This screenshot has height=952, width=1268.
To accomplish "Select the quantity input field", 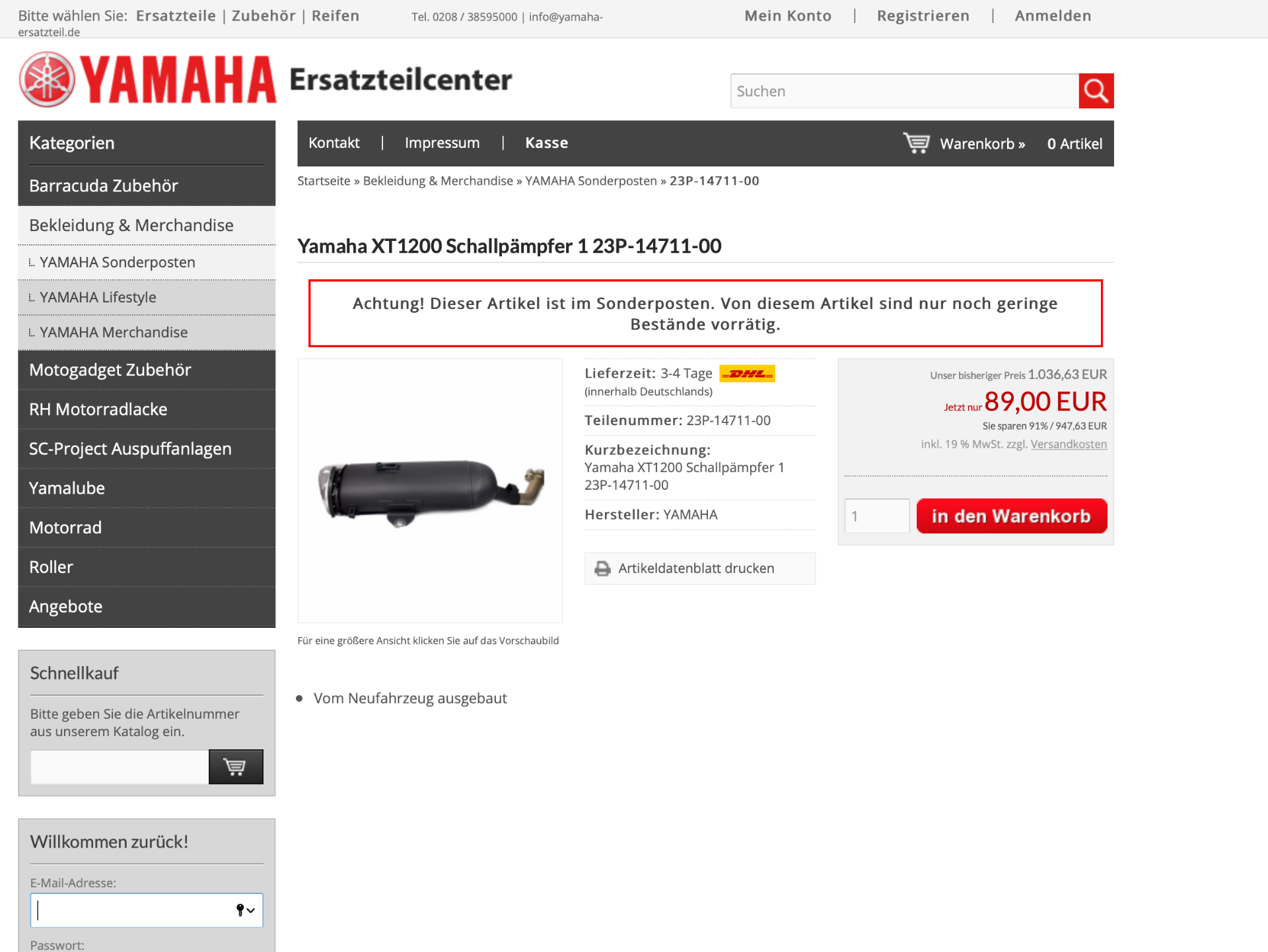I will click(876, 516).
